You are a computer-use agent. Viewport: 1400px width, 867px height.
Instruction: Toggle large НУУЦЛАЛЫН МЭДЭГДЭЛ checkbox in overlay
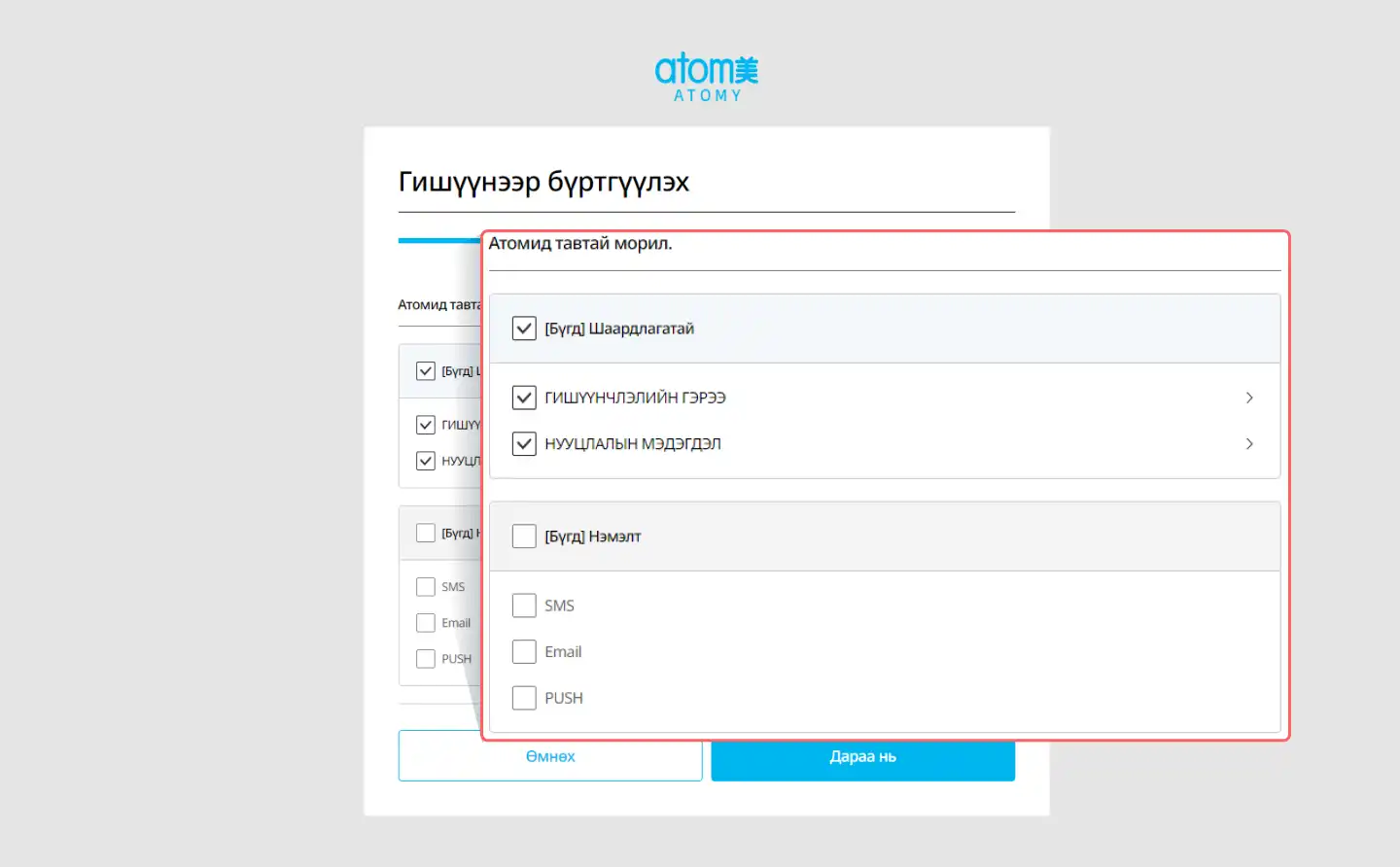click(x=524, y=444)
